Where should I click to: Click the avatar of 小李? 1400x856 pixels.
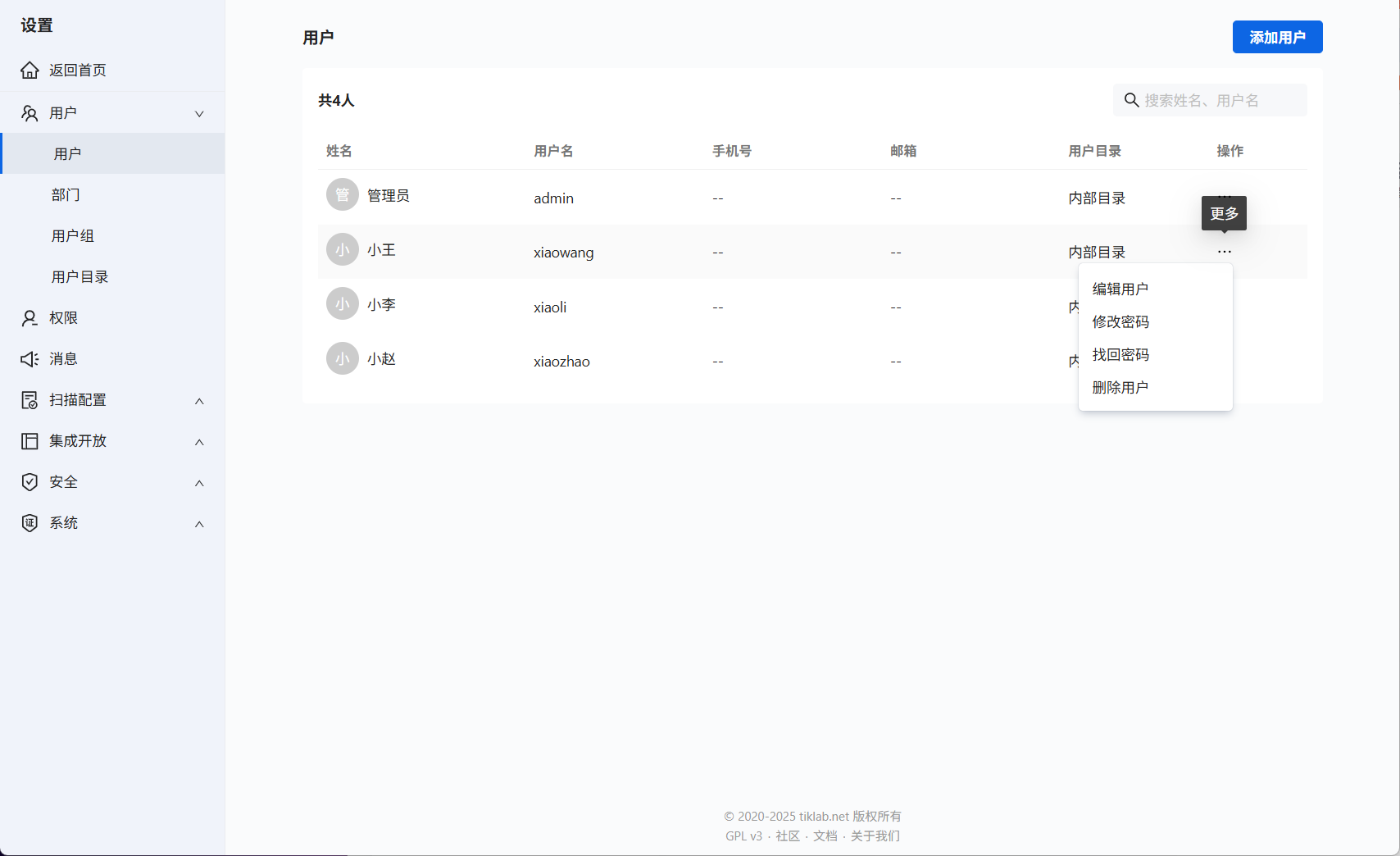pyautogui.click(x=343, y=303)
